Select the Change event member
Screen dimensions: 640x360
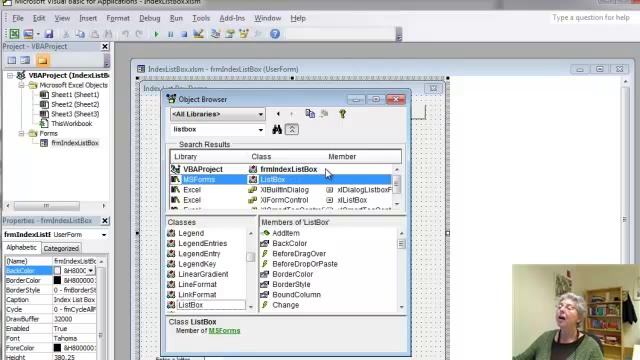[x=285, y=305]
